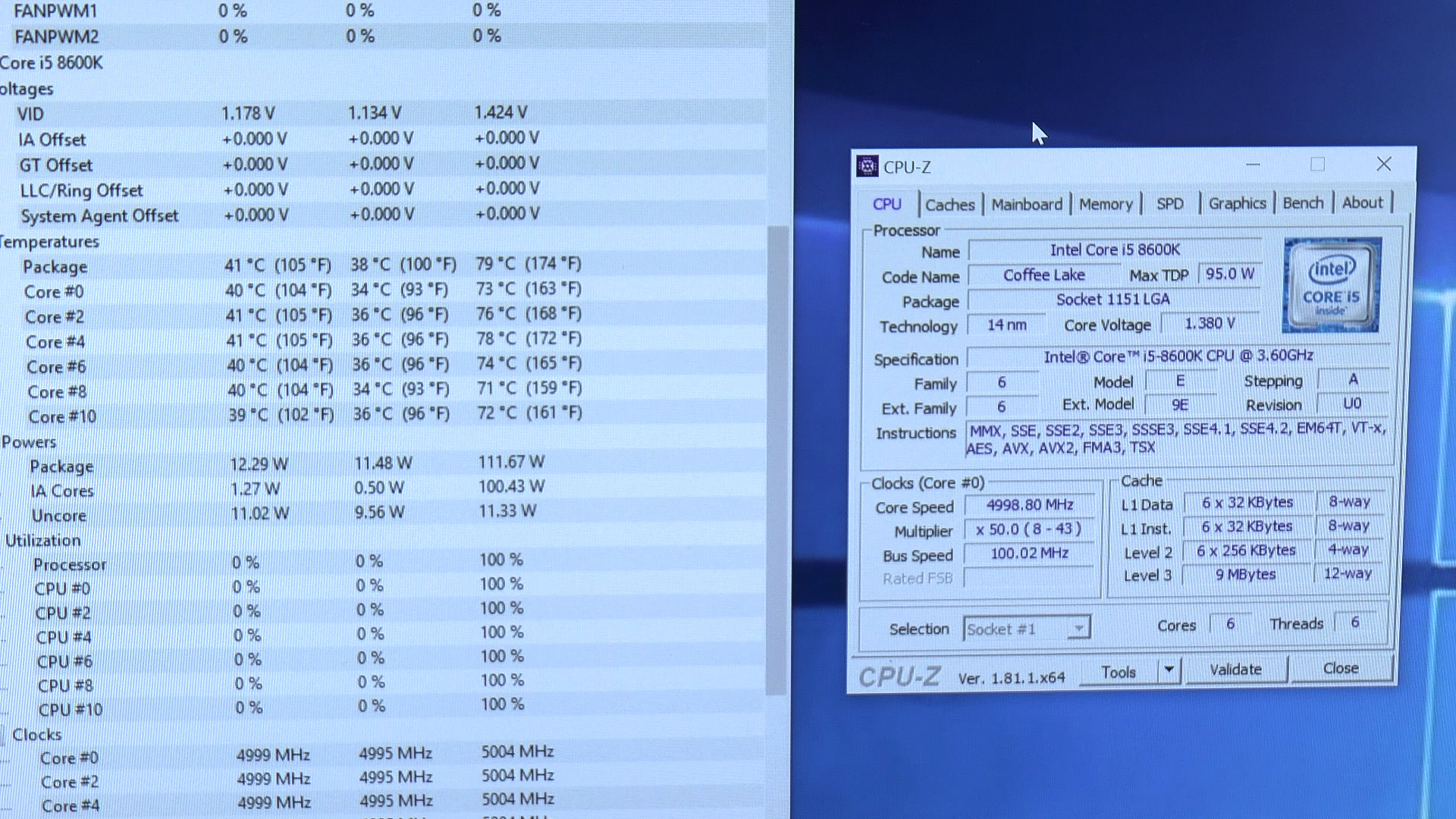Image resolution: width=1456 pixels, height=819 pixels.
Task: Select the Core #2 clock row
Action: pyautogui.click(x=383, y=780)
